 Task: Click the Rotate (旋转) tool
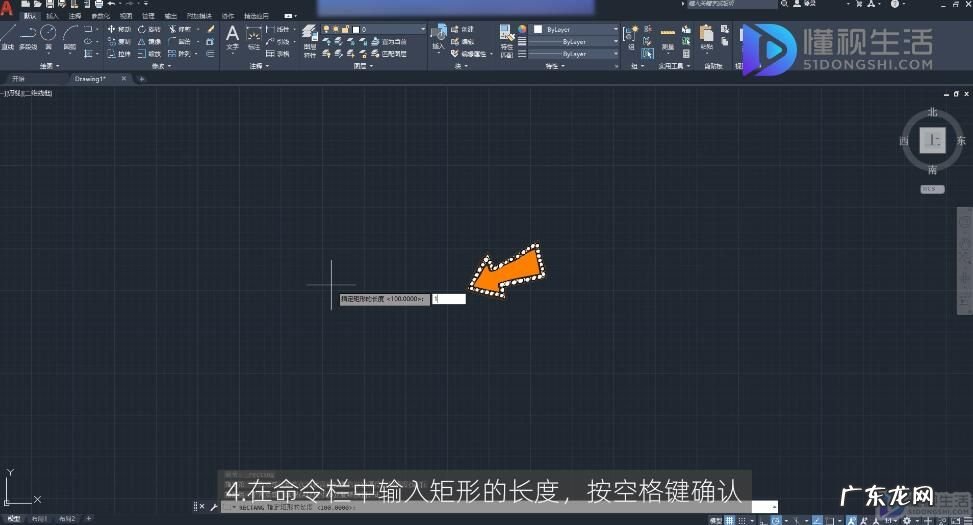[x=149, y=29]
